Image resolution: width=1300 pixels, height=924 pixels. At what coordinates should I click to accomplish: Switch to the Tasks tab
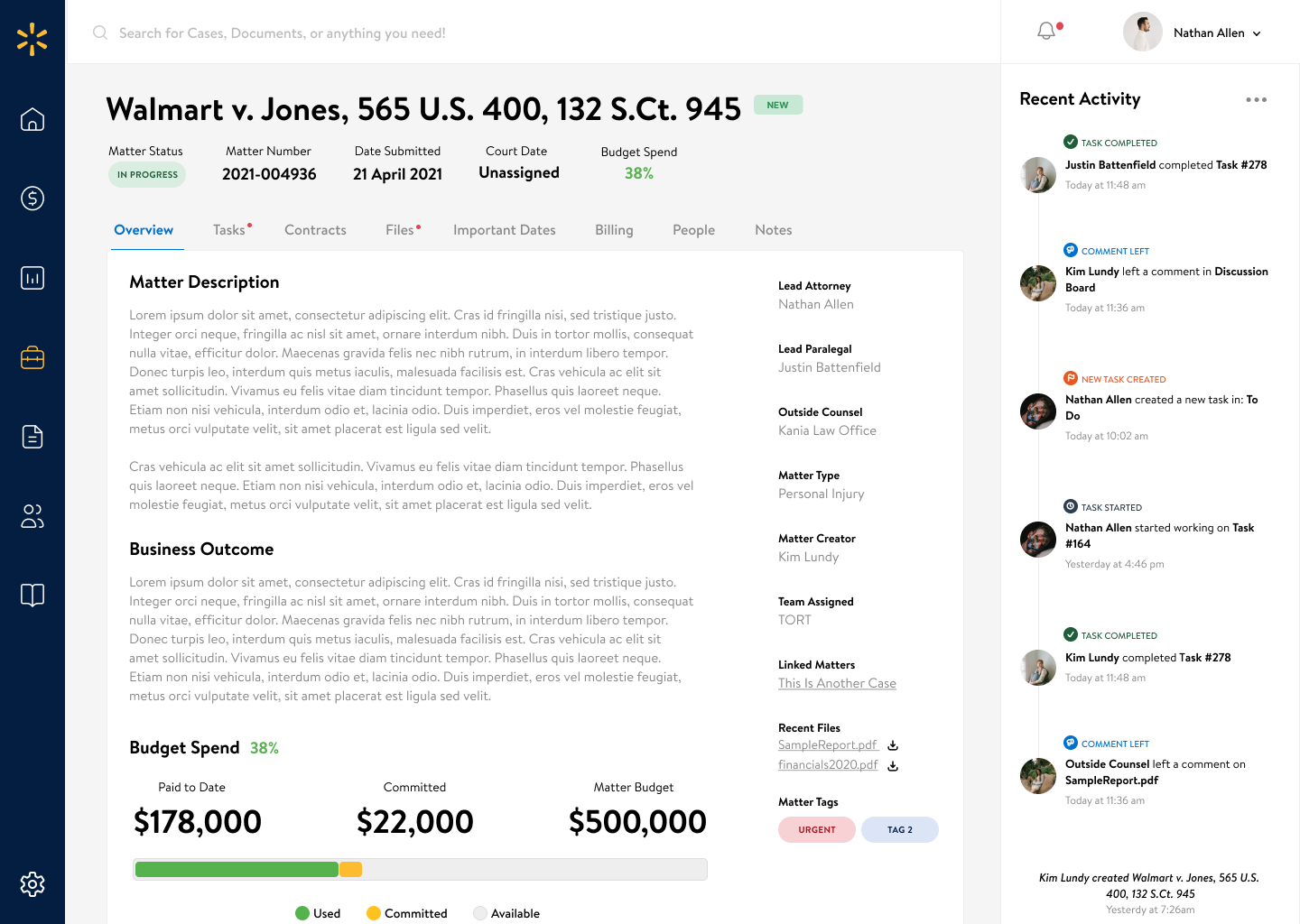(x=229, y=230)
